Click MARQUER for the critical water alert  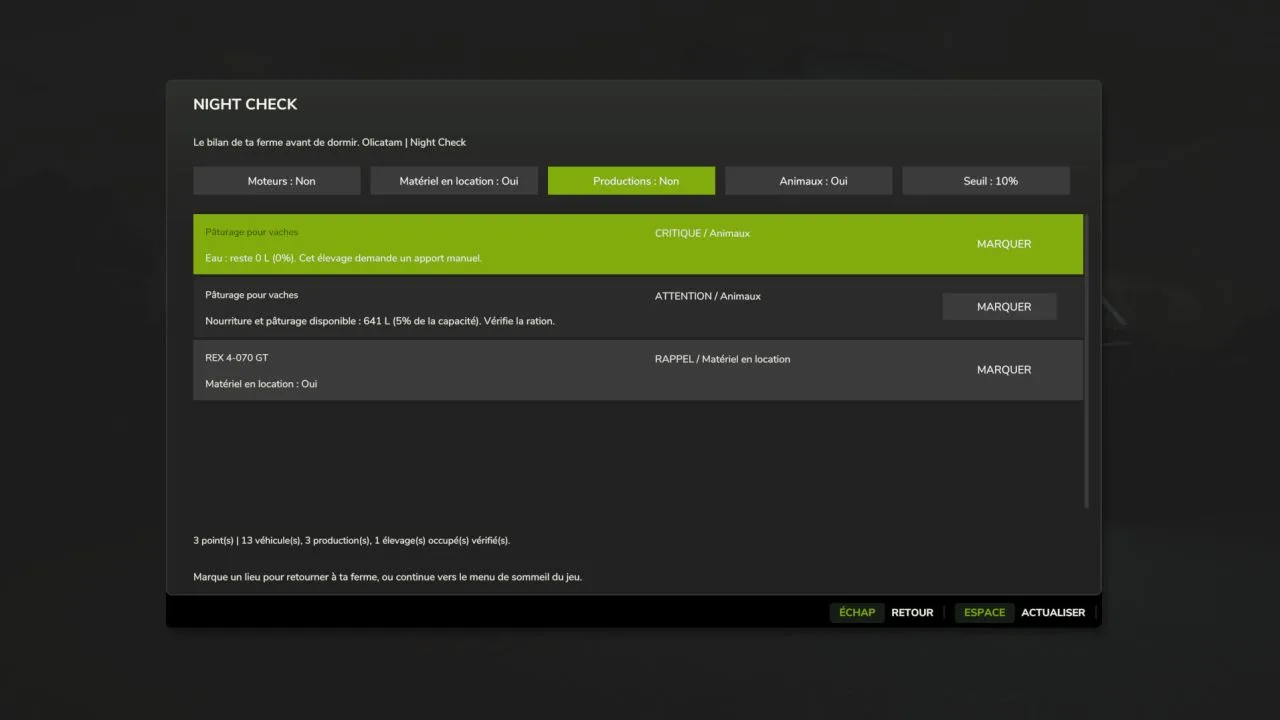click(1004, 244)
